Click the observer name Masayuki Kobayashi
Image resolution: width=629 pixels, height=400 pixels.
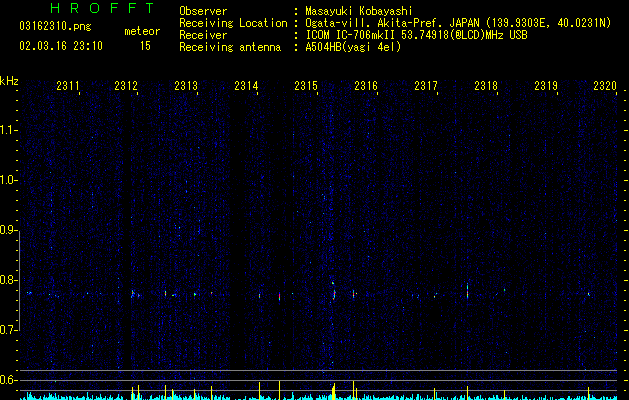pos(359,11)
